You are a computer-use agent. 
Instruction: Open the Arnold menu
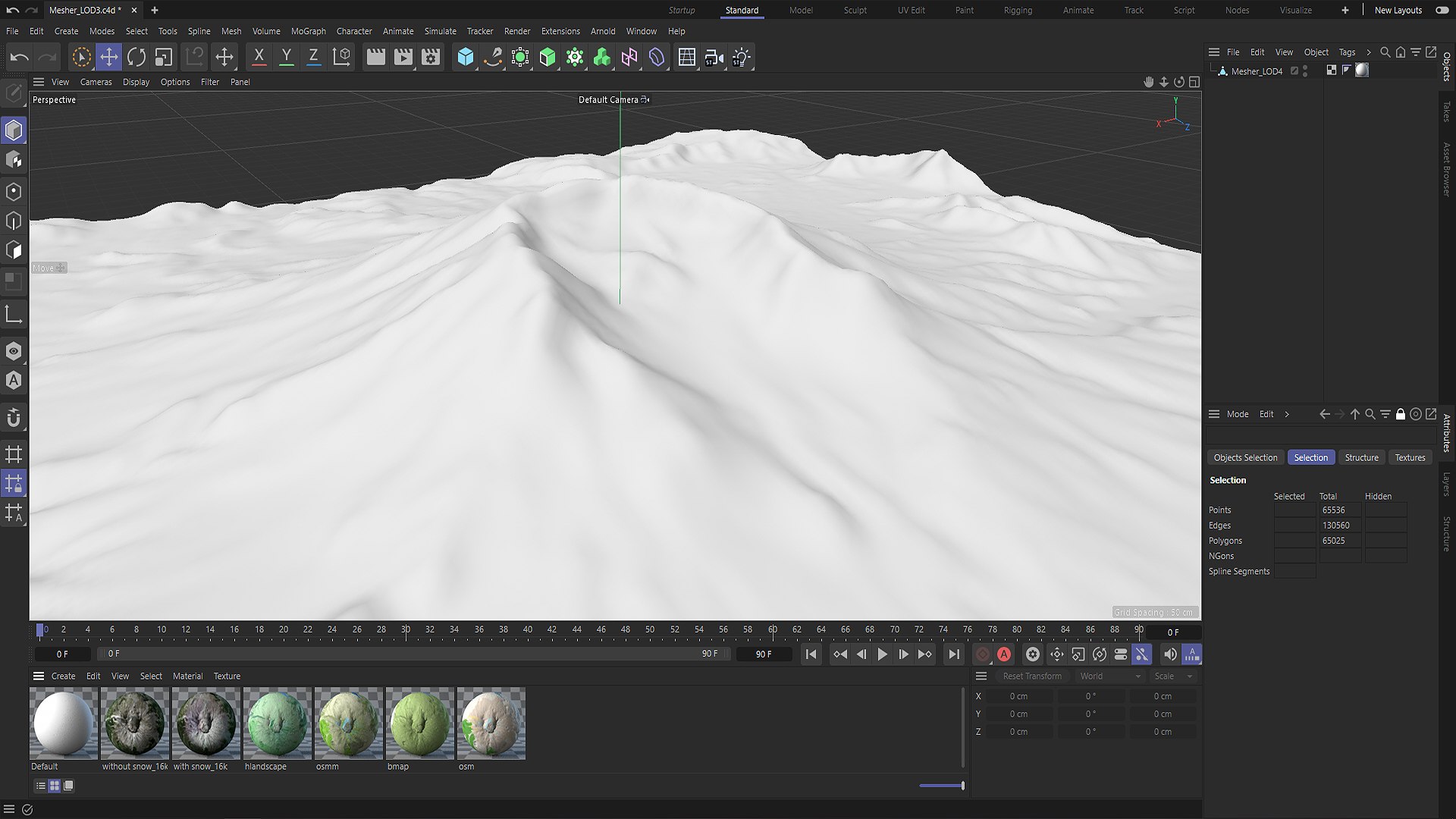coord(603,31)
